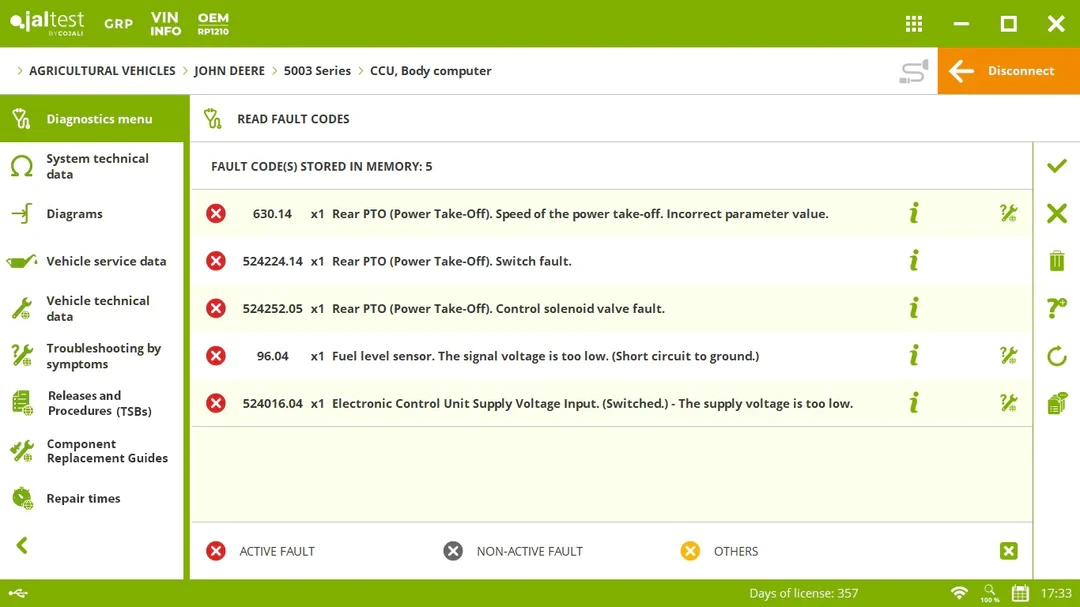Open the apps grid menu icon
This screenshot has width=1080, height=607.
coord(913,24)
